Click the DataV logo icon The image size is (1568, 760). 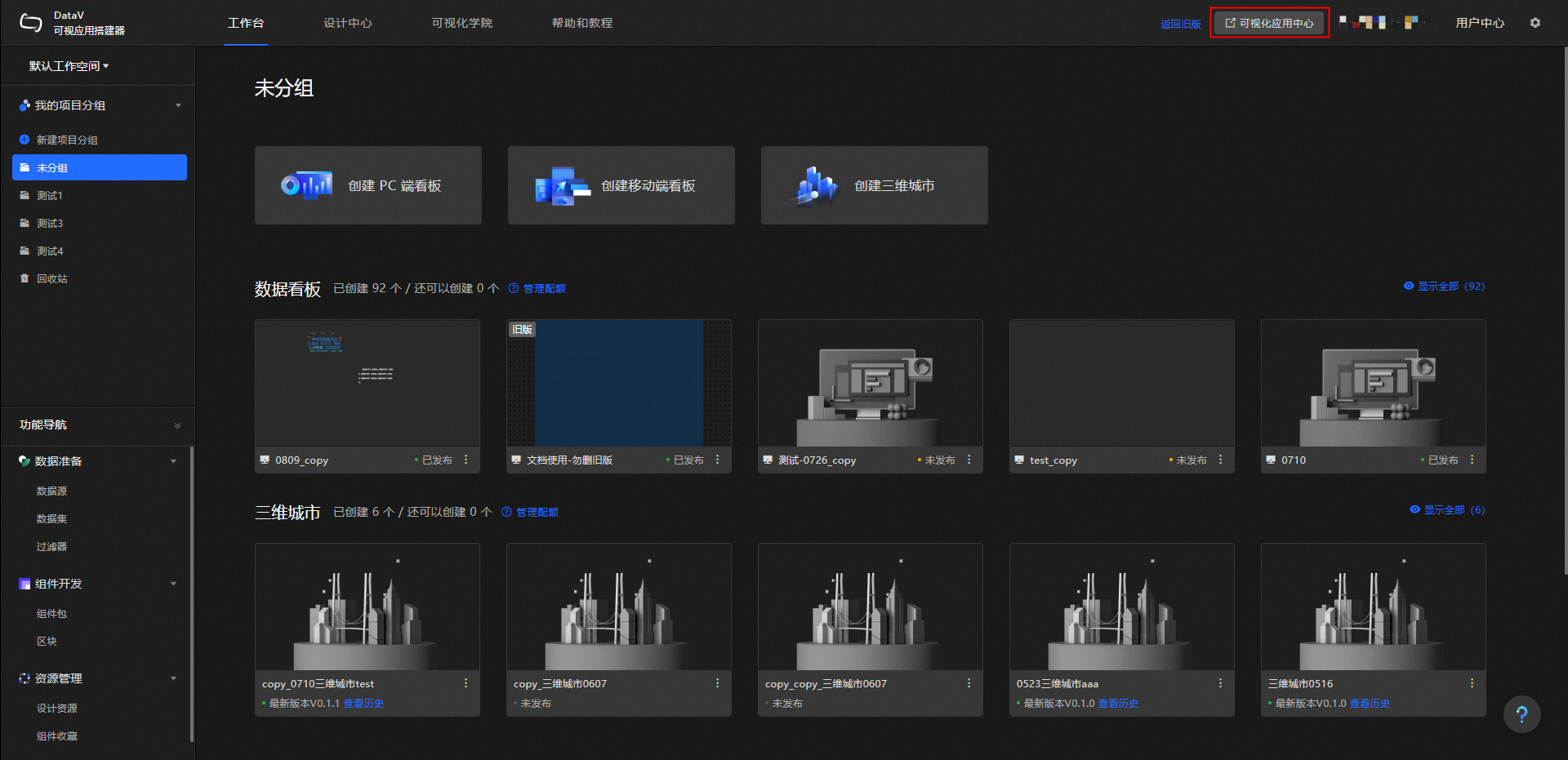[x=30, y=23]
